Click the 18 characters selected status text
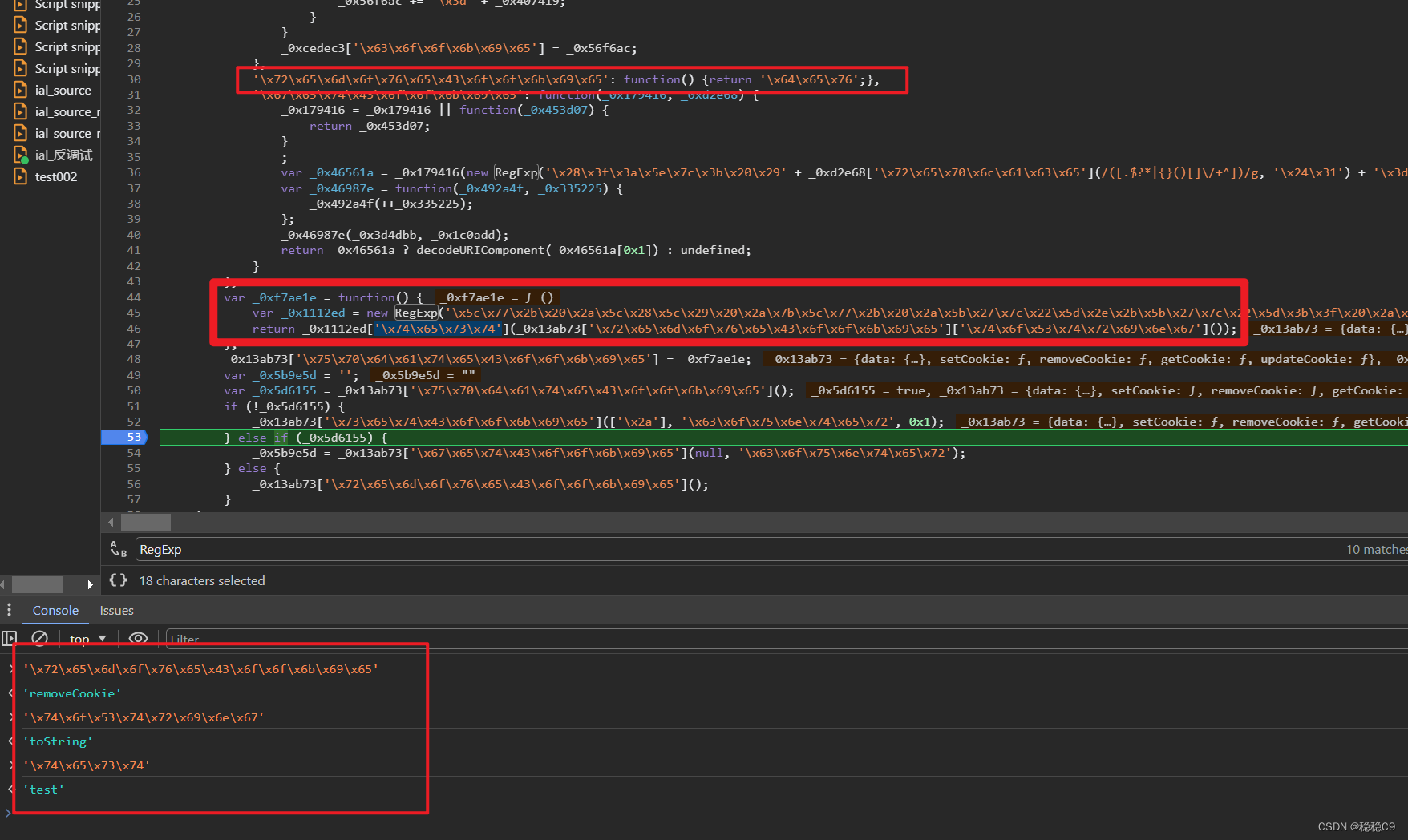 (x=202, y=580)
